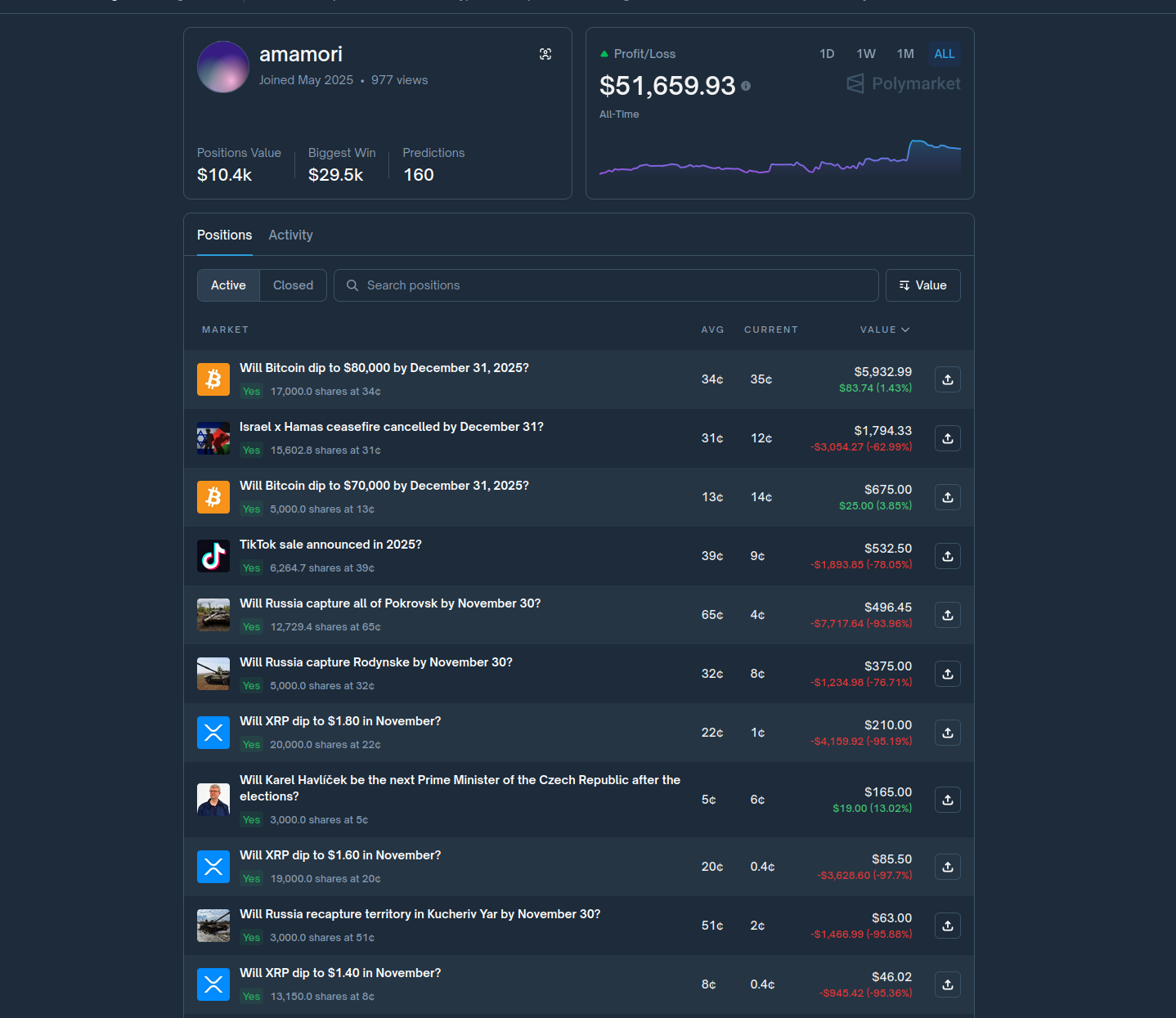Click the TikTok logo icon
This screenshot has width=1176, height=1018.
(213, 556)
